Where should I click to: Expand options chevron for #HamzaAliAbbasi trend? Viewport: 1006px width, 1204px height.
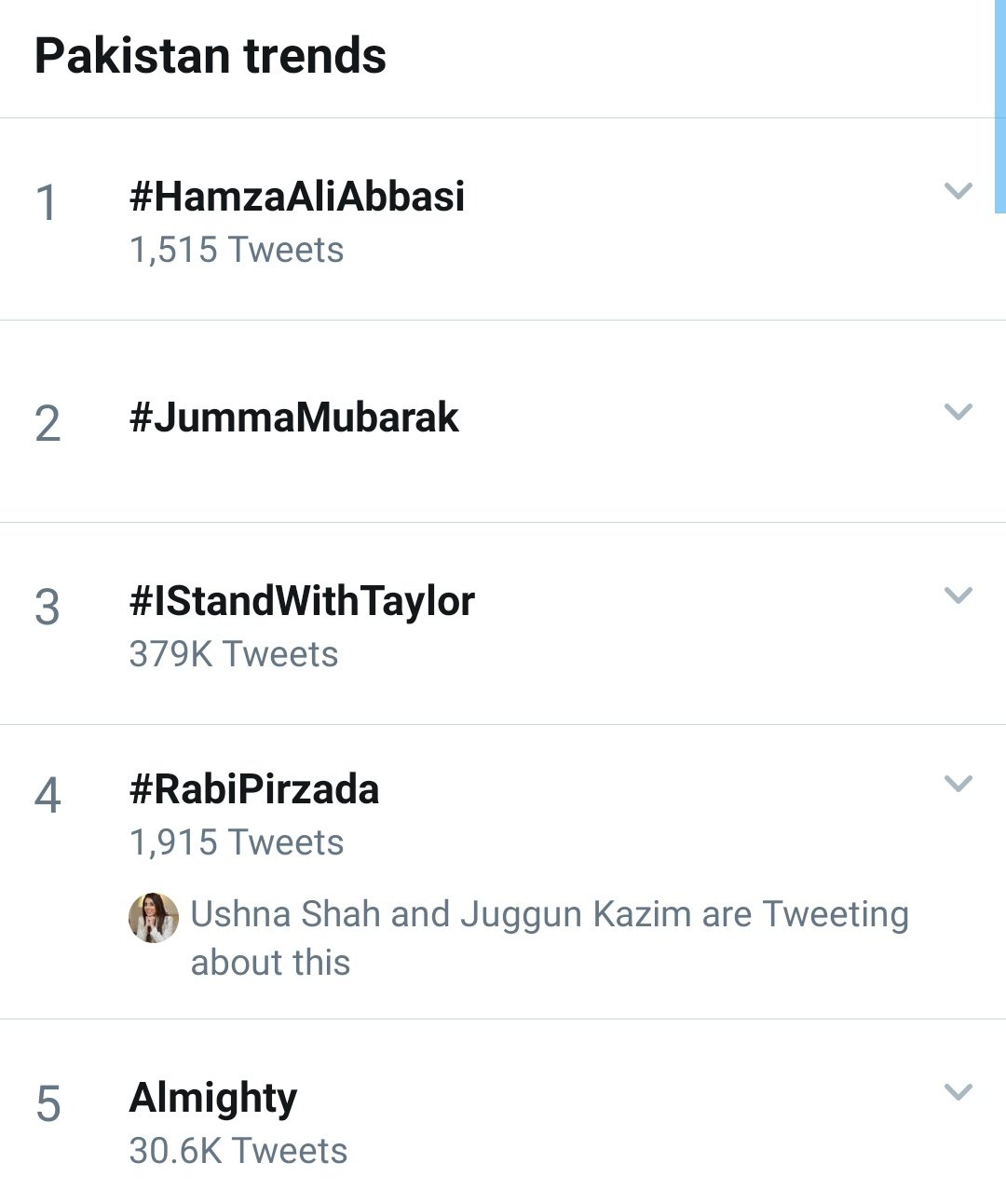958,191
